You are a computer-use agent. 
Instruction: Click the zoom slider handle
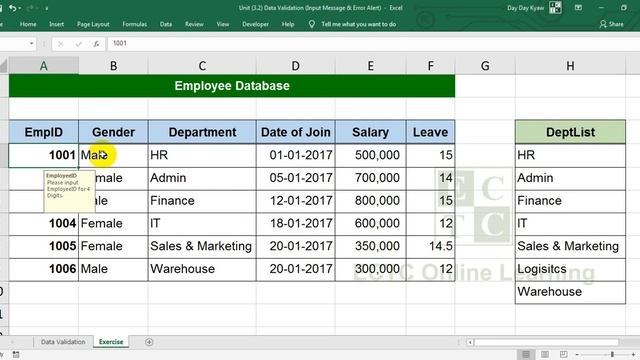point(612,354)
